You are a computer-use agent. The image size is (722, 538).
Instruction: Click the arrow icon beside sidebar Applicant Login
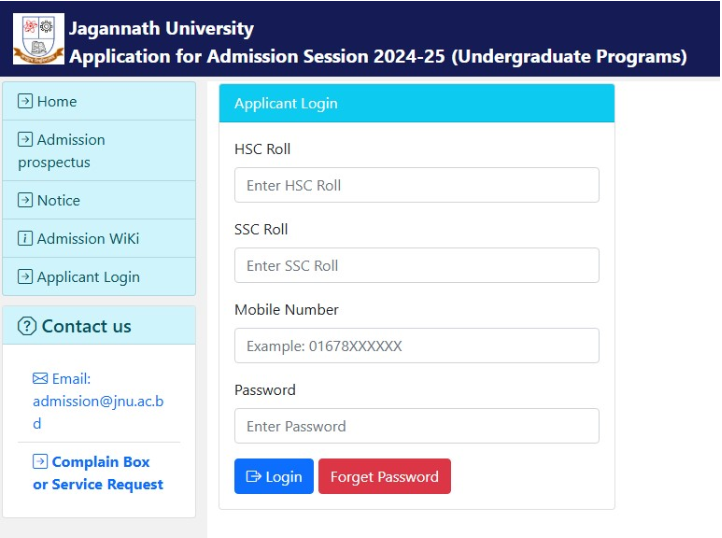pos(25,276)
